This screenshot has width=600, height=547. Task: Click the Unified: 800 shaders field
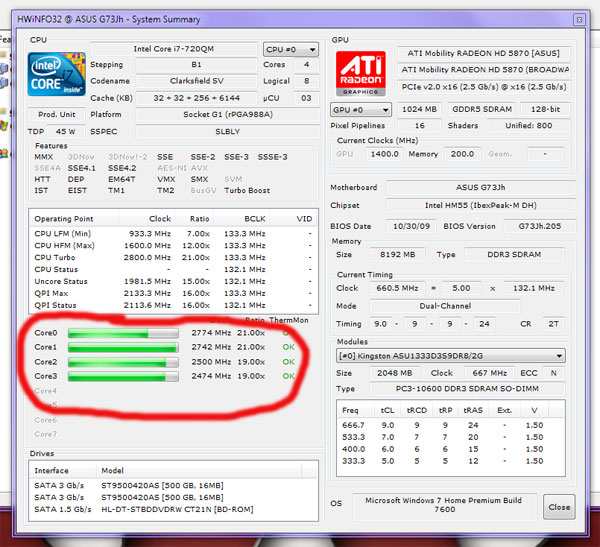click(528, 126)
